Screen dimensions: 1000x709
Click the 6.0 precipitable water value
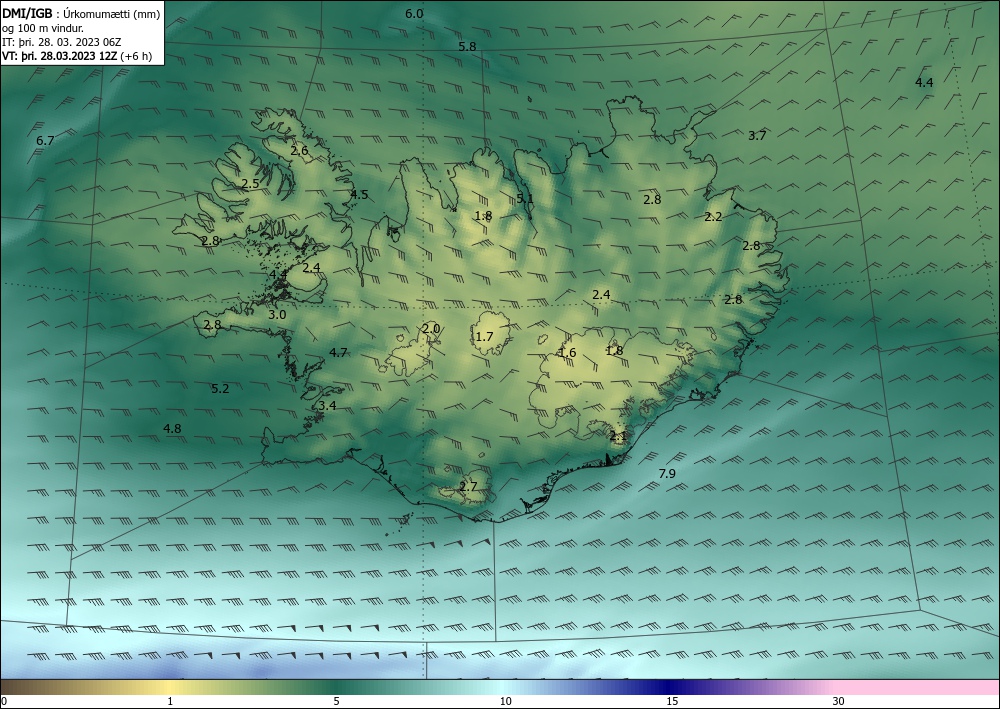pyautogui.click(x=415, y=13)
